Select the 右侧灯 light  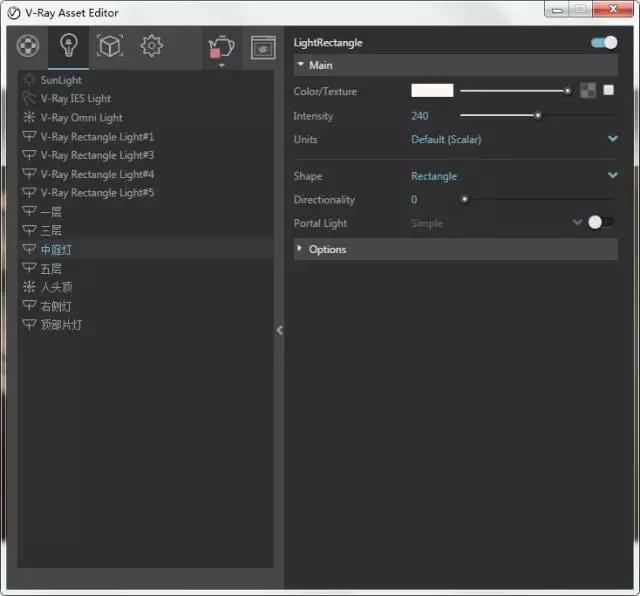pos(56,306)
